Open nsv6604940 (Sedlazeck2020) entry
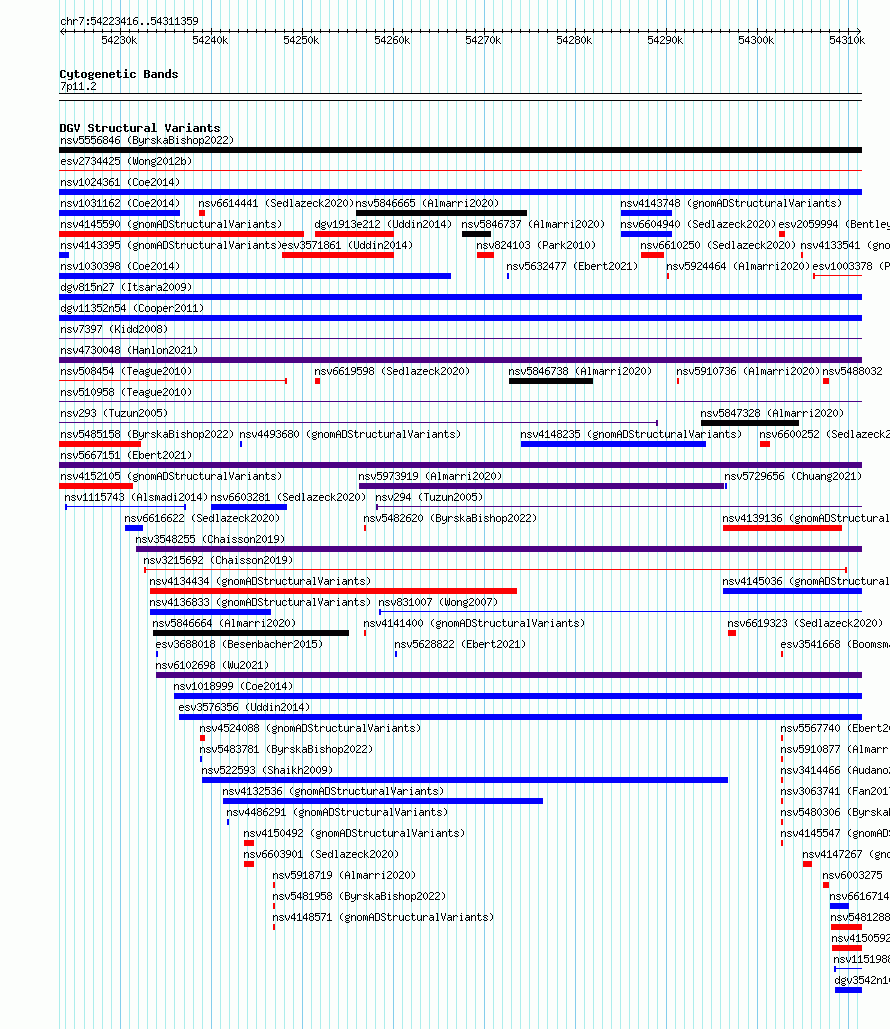The height and width of the screenshot is (1029, 890). pos(698,224)
